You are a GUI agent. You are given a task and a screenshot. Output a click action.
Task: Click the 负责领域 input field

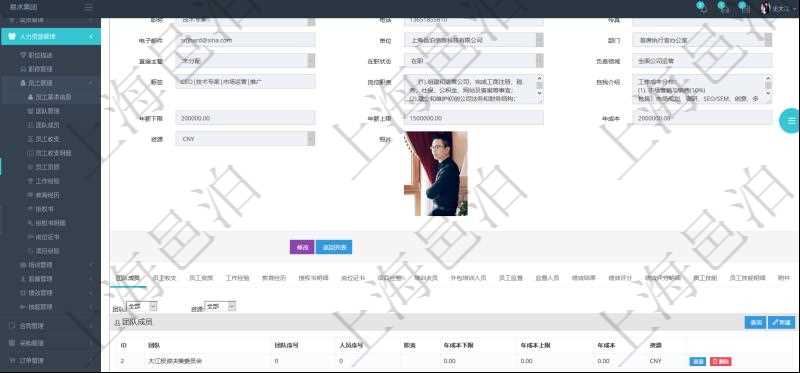tap(702, 61)
